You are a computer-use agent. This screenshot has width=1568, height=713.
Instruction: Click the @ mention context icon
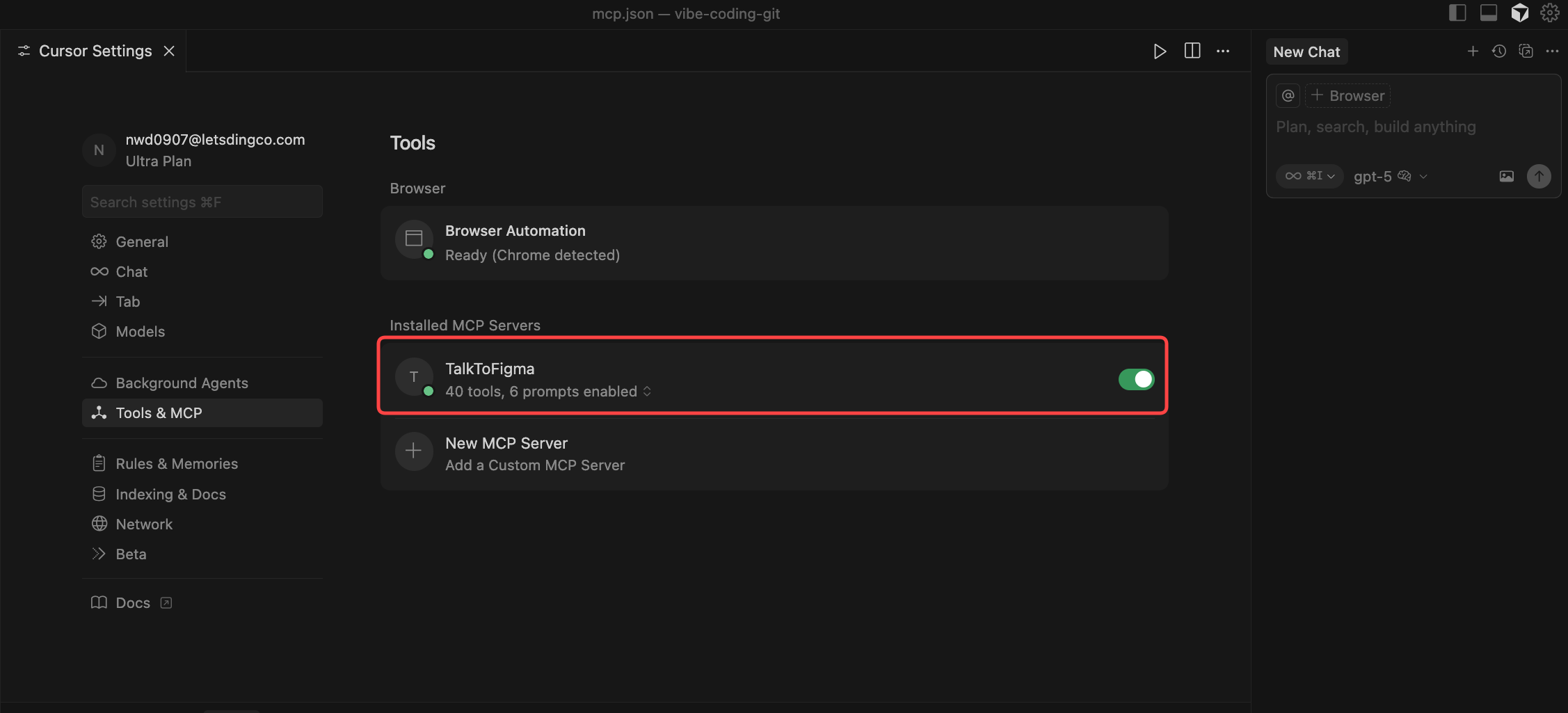(x=1288, y=96)
